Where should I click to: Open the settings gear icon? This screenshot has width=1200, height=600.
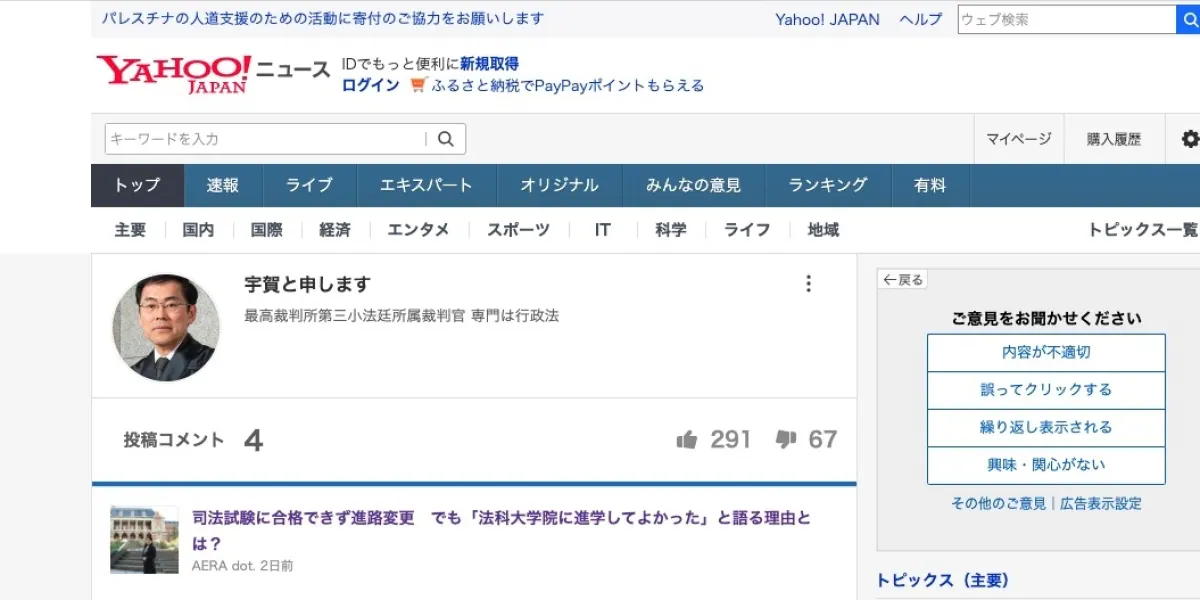pyautogui.click(x=1190, y=139)
